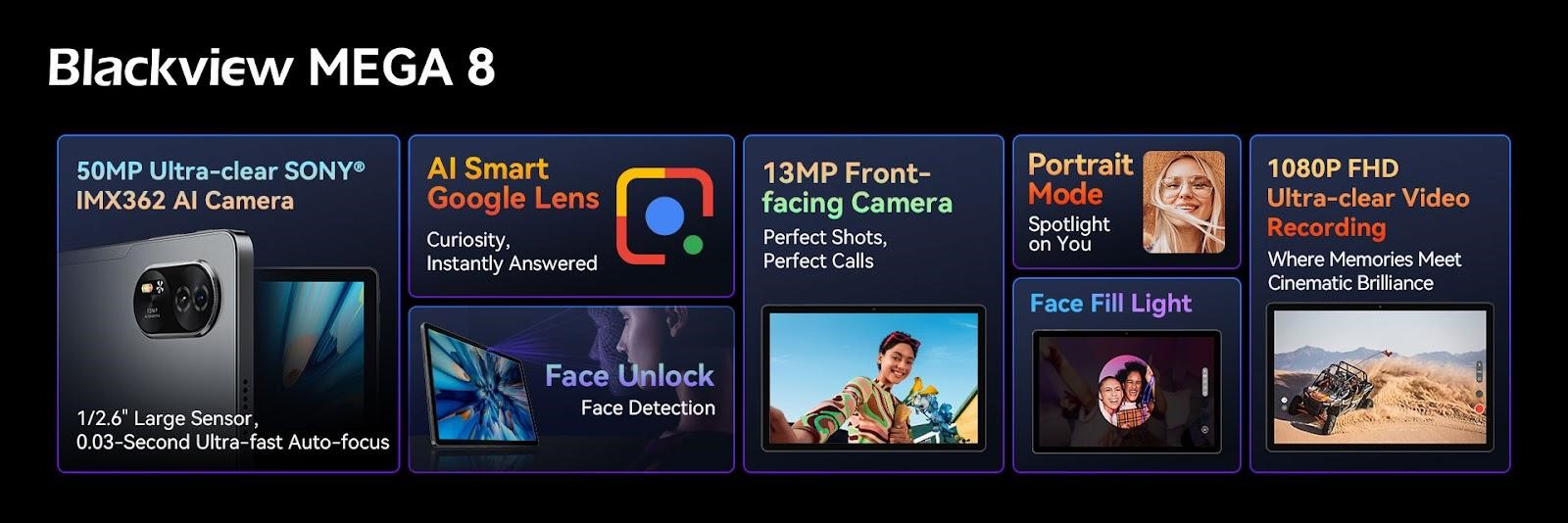Click the Blackview MEGA 8 title
This screenshot has width=1568, height=523.
(x=271, y=67)
